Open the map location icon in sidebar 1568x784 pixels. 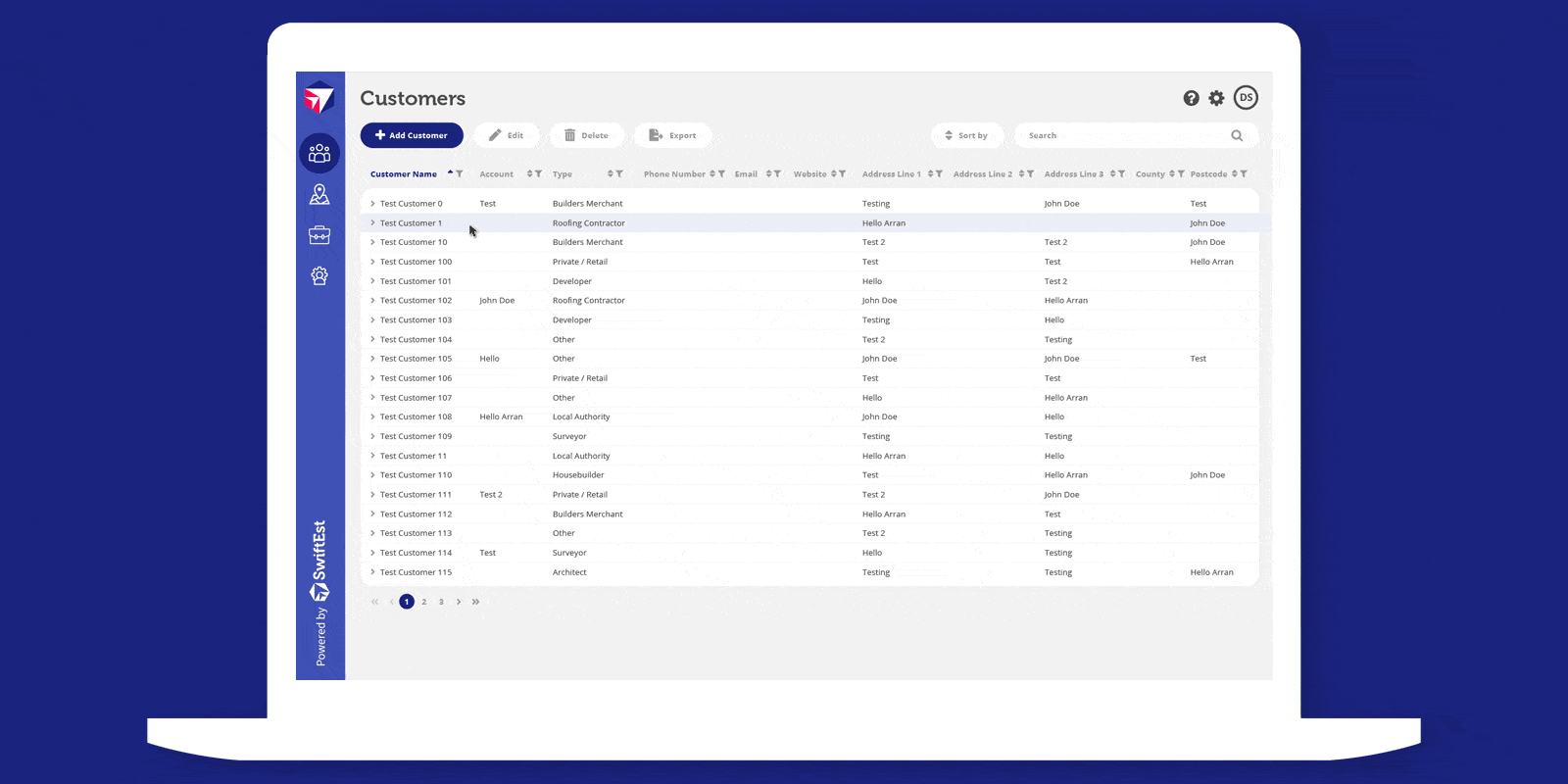coord(319,194)
